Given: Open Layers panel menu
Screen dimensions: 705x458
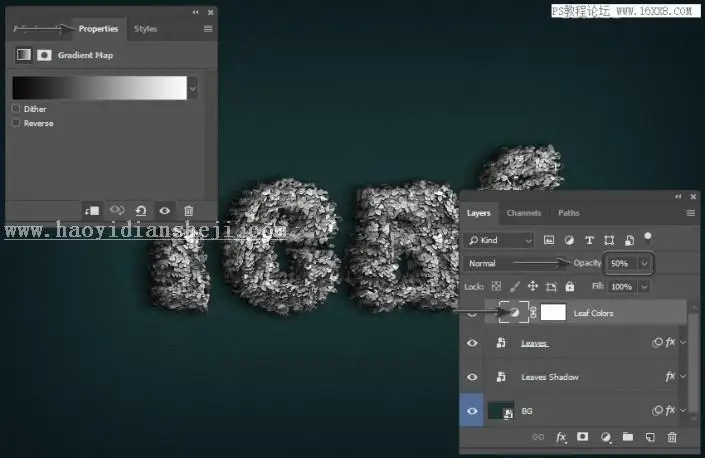Looking at the screenshot, I should tap(691, 213).
